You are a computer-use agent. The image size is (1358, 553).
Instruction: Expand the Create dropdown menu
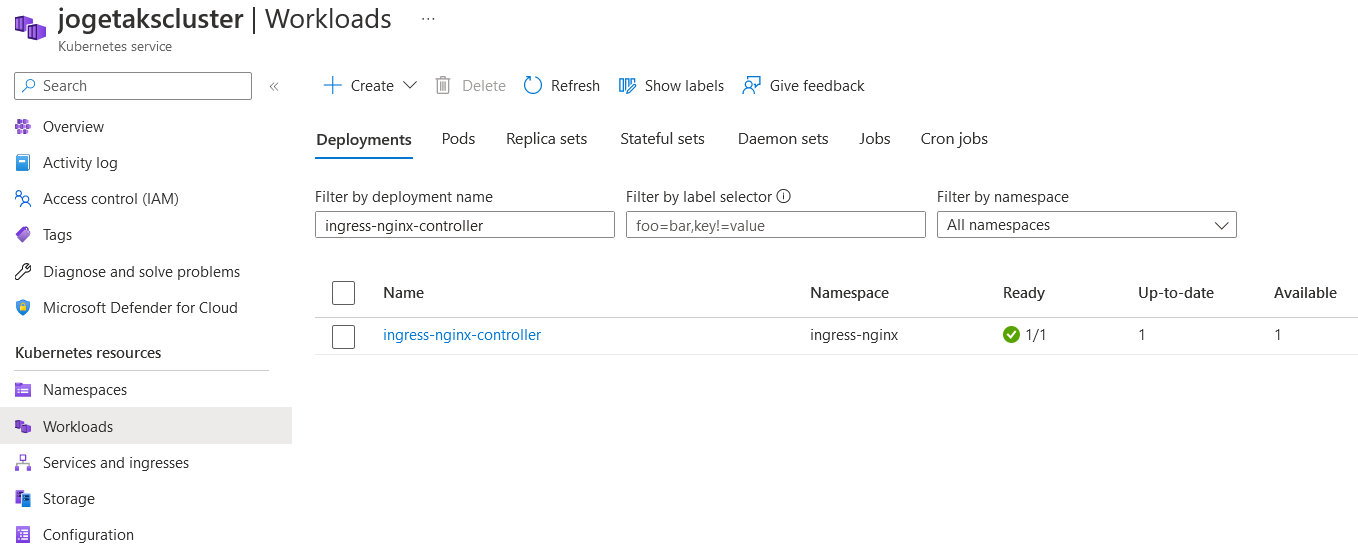[x=409, y=86]
